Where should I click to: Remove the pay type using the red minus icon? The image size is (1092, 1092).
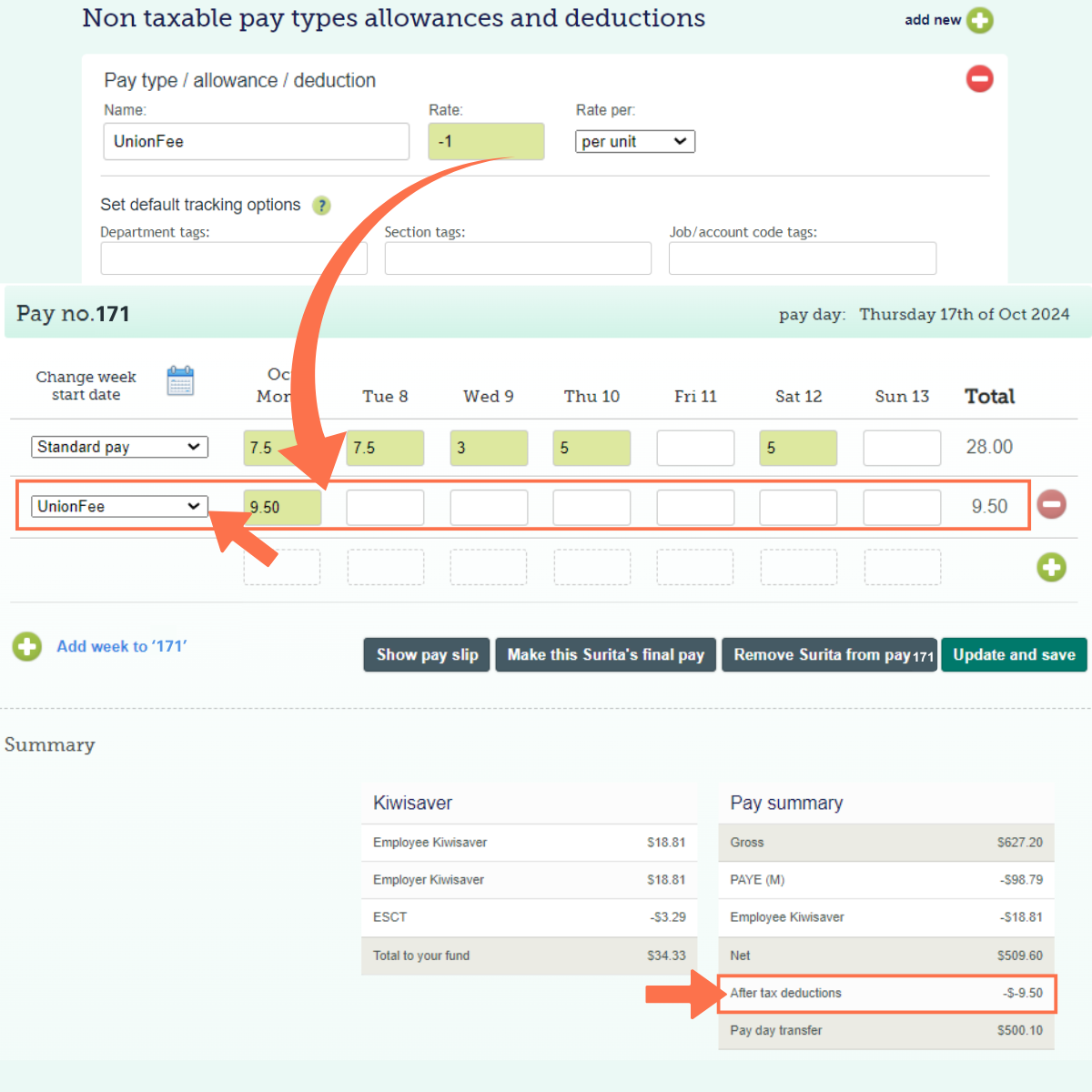(x=979, y=79)
